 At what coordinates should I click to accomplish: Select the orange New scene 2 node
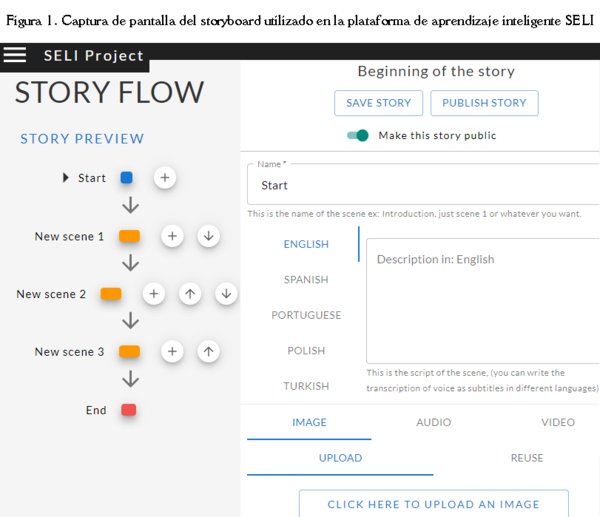[111, 294]
